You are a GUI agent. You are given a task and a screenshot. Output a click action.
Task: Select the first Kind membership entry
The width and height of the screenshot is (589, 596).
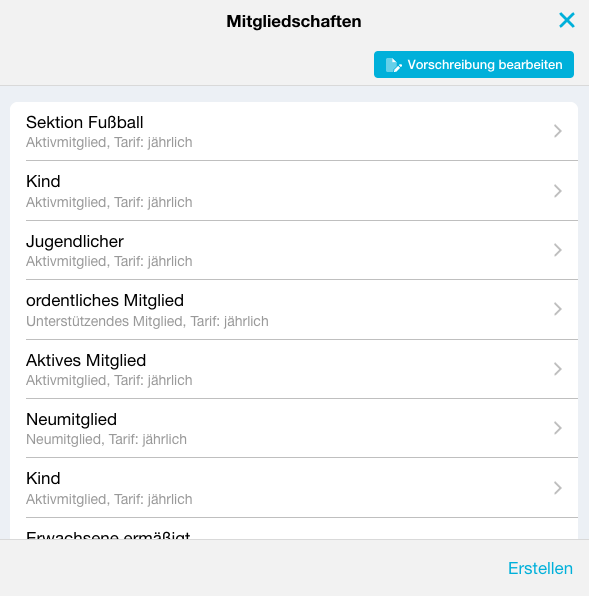click(294, 191)
